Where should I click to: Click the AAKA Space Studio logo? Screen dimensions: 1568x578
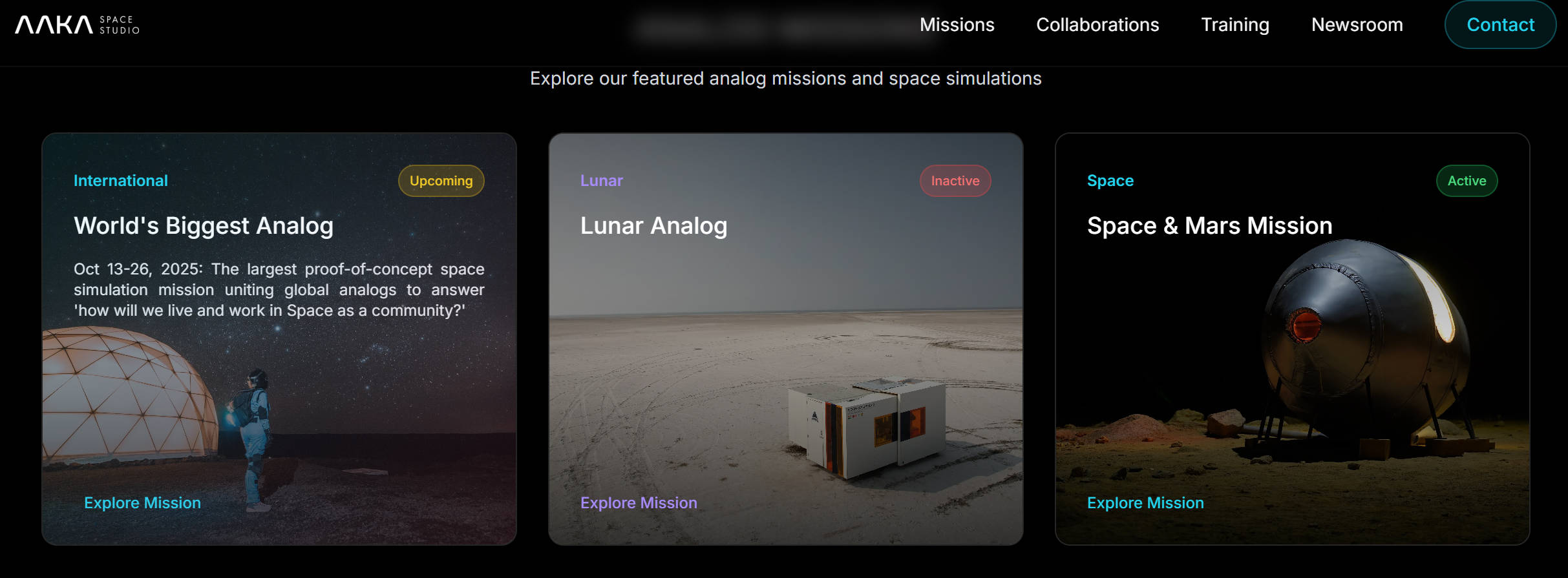77,25
